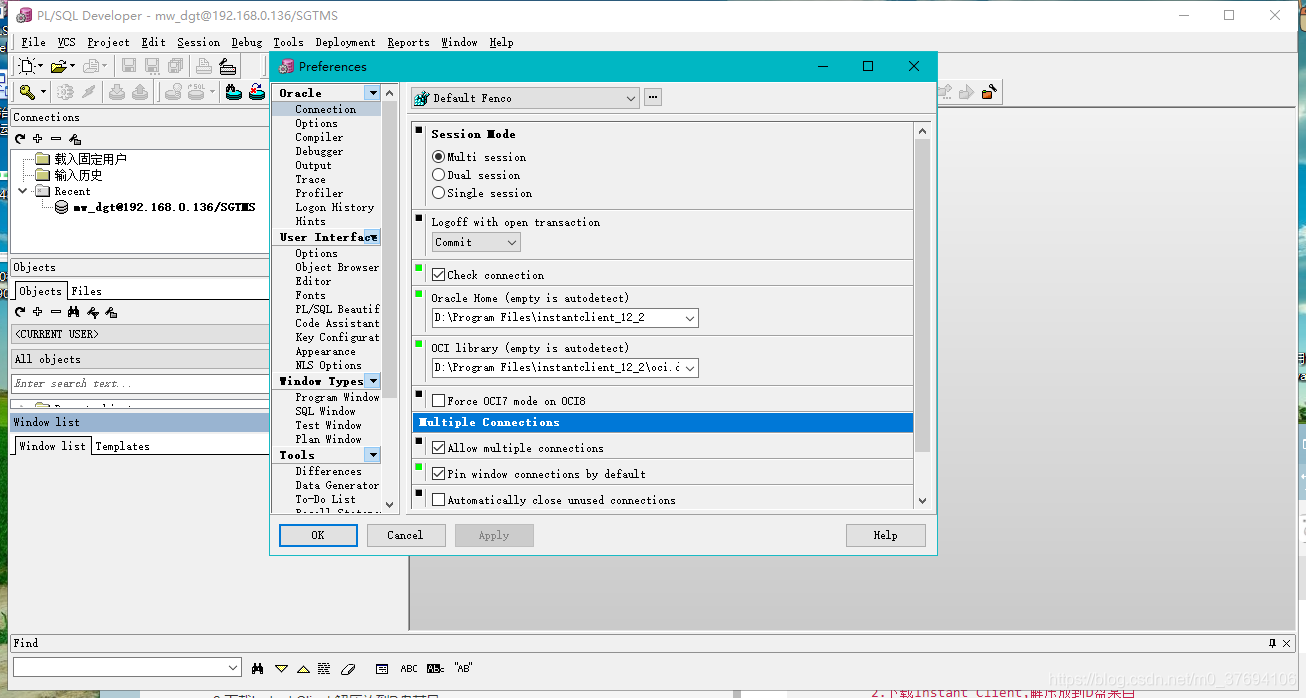Toggle the ABC case-sensitive search icon
Viewport: 1306px width, 698px height.
tap(409, 668)
